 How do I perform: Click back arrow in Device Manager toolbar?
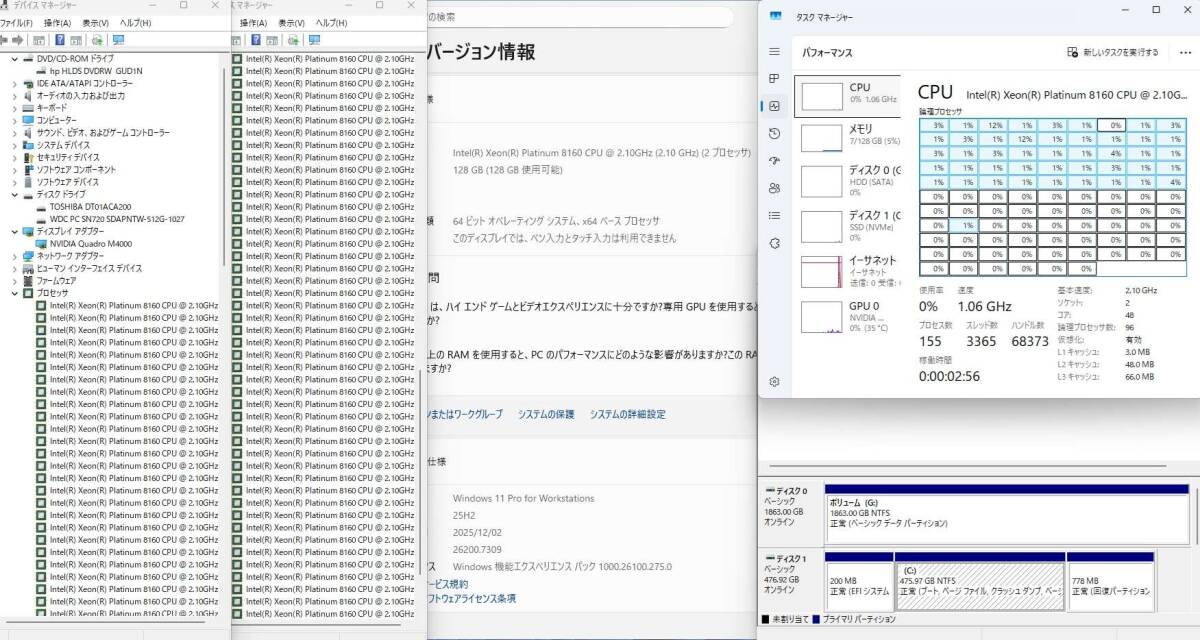pyautogui.click(x=5, y=40)
